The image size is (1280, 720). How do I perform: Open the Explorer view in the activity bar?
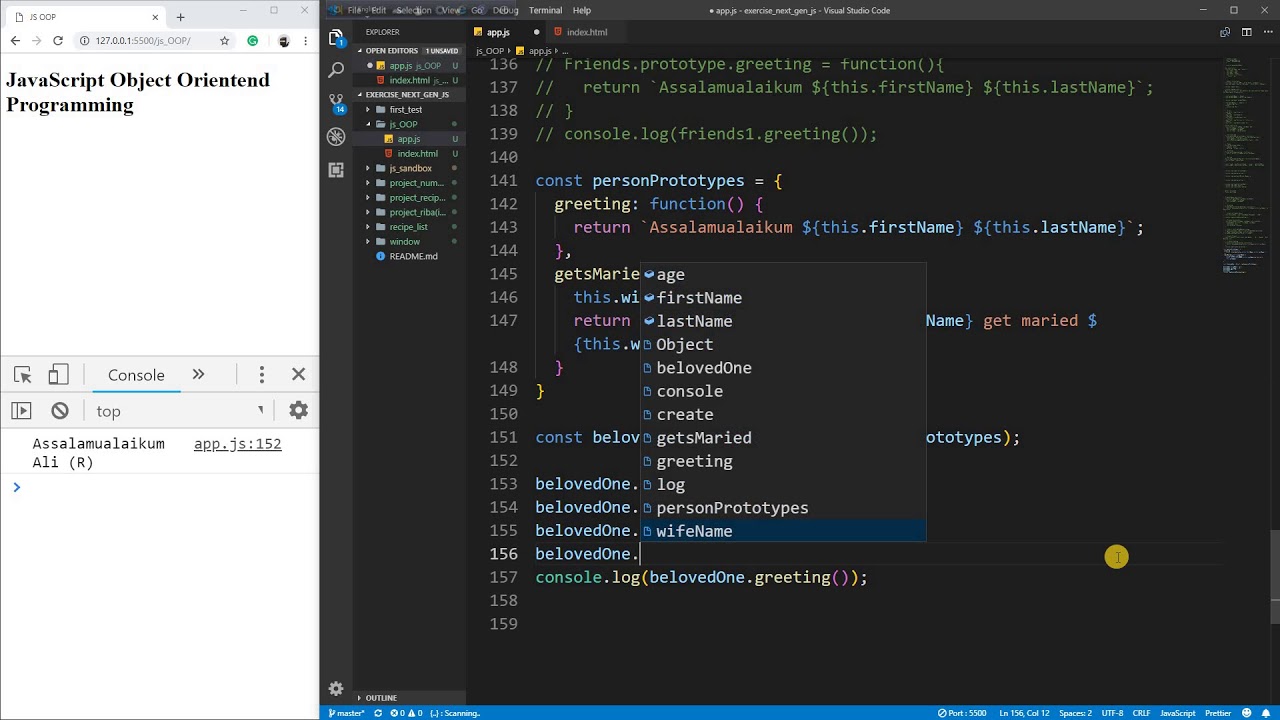[x=336, y=37]
